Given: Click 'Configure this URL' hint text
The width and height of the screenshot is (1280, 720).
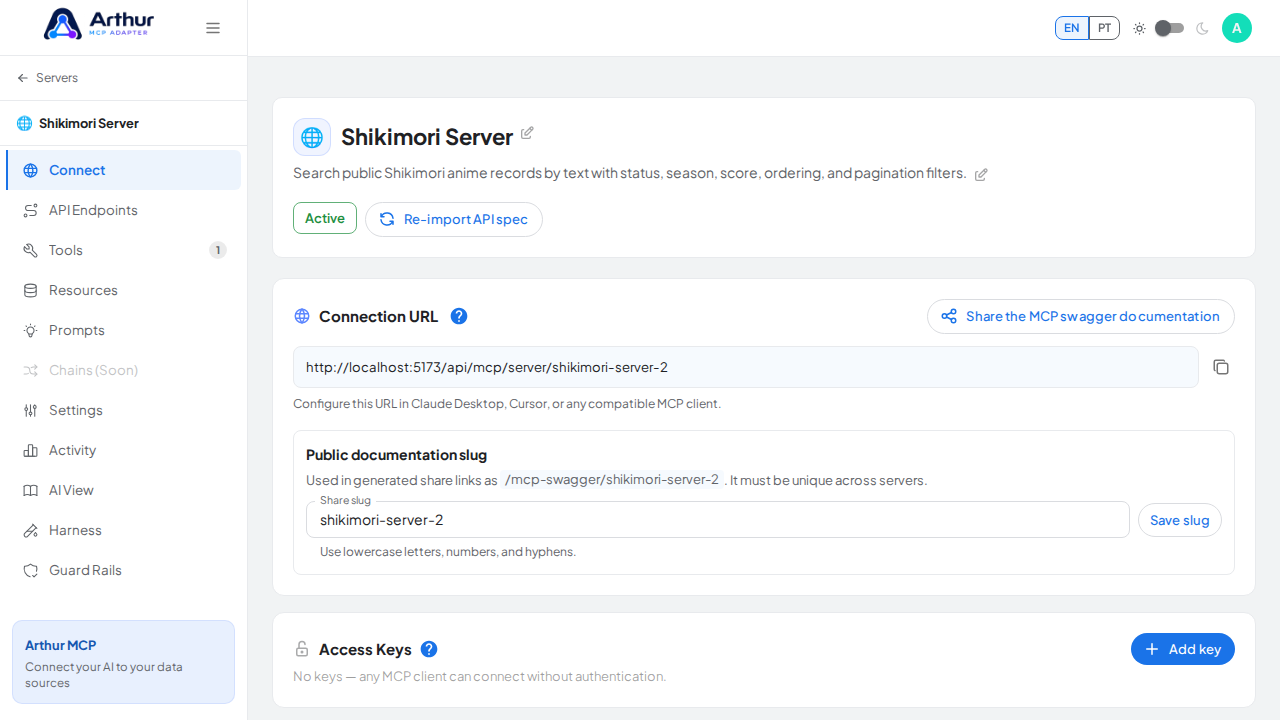Looking at the screenshot, I should pyautogui.click(x=507, y=404).
